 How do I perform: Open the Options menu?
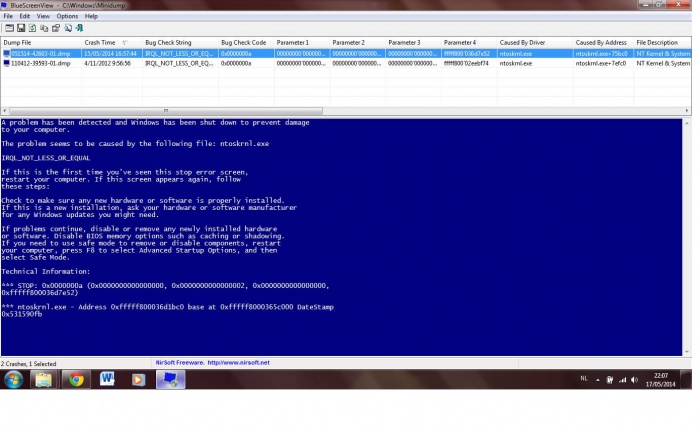(67, 16)
